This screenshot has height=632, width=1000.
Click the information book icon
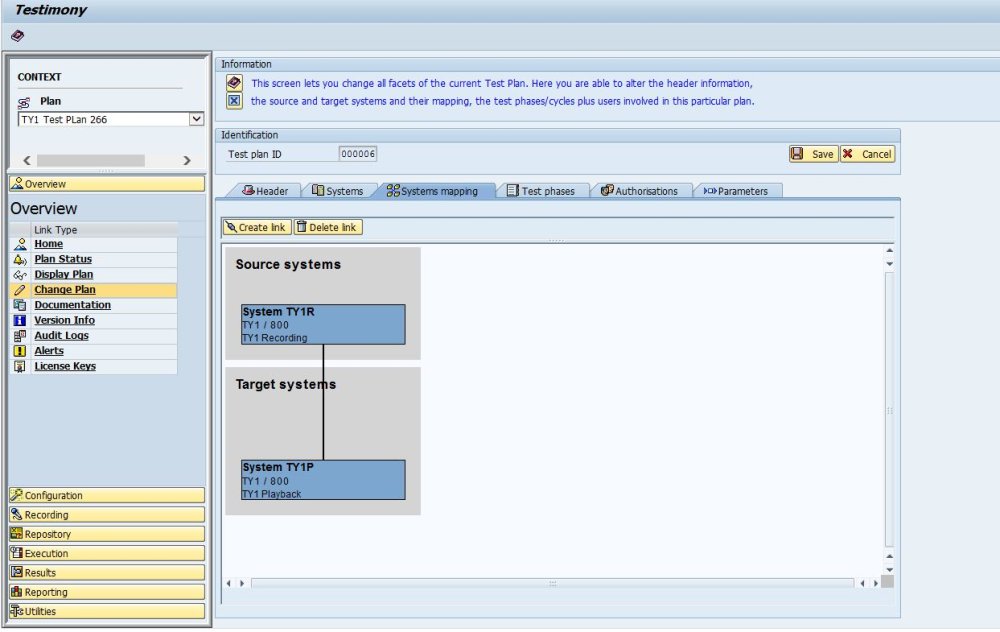pyautogui.click(x=234, y=83)
